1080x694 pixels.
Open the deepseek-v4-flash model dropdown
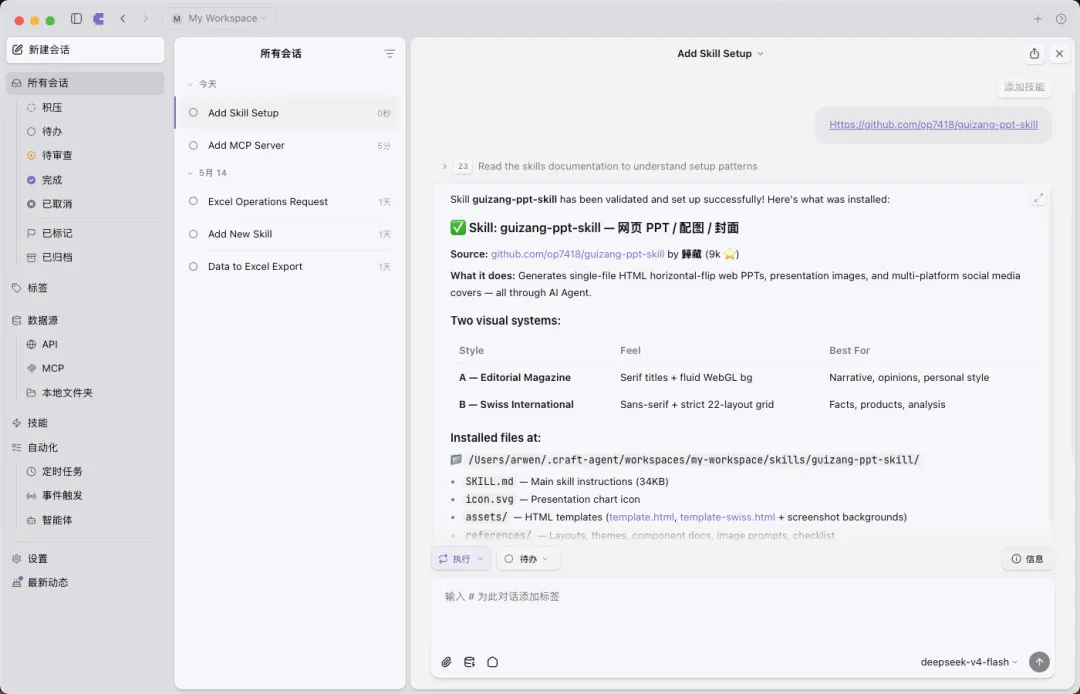(x=969, y=662)
